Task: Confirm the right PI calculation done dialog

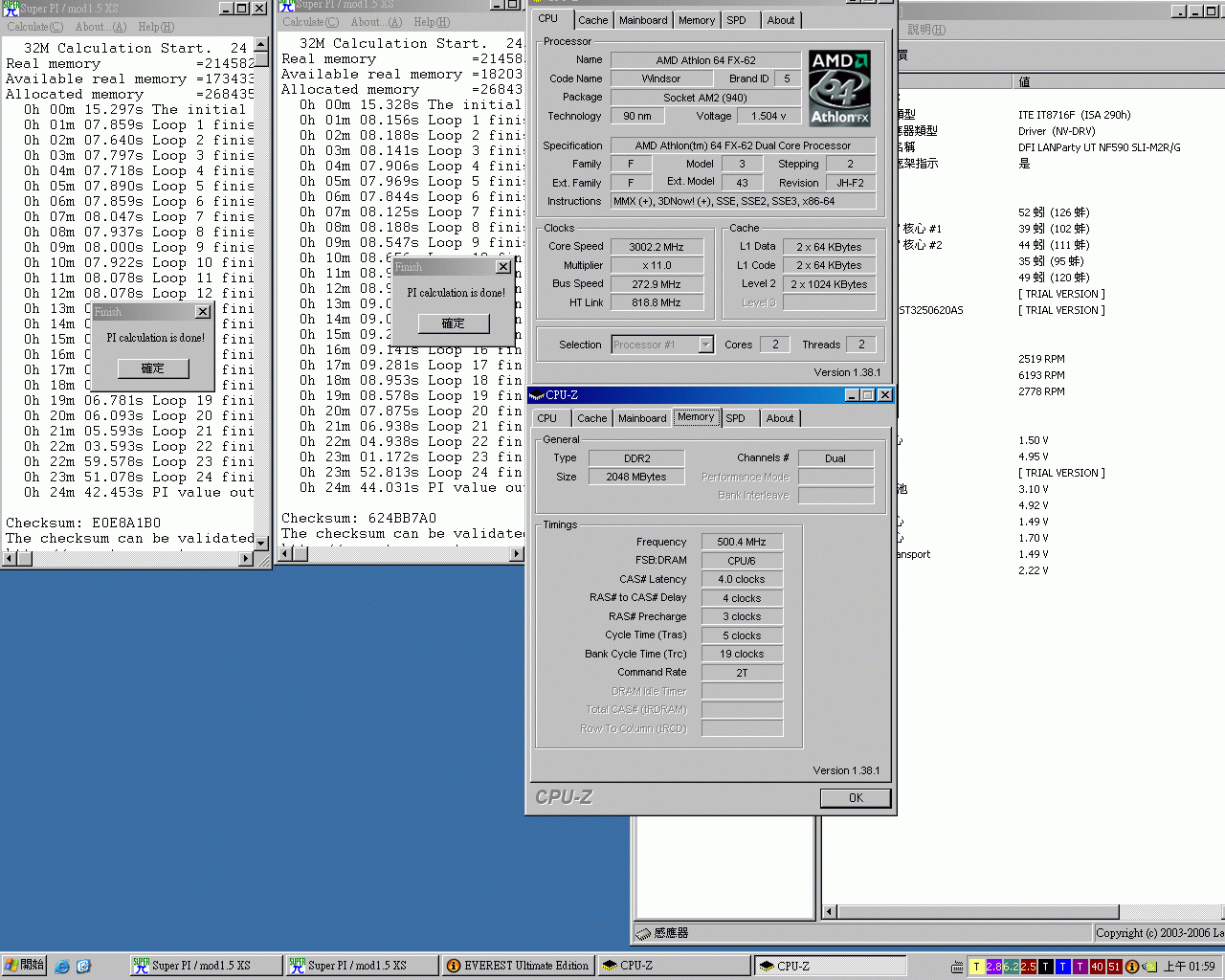Action: 454,323
